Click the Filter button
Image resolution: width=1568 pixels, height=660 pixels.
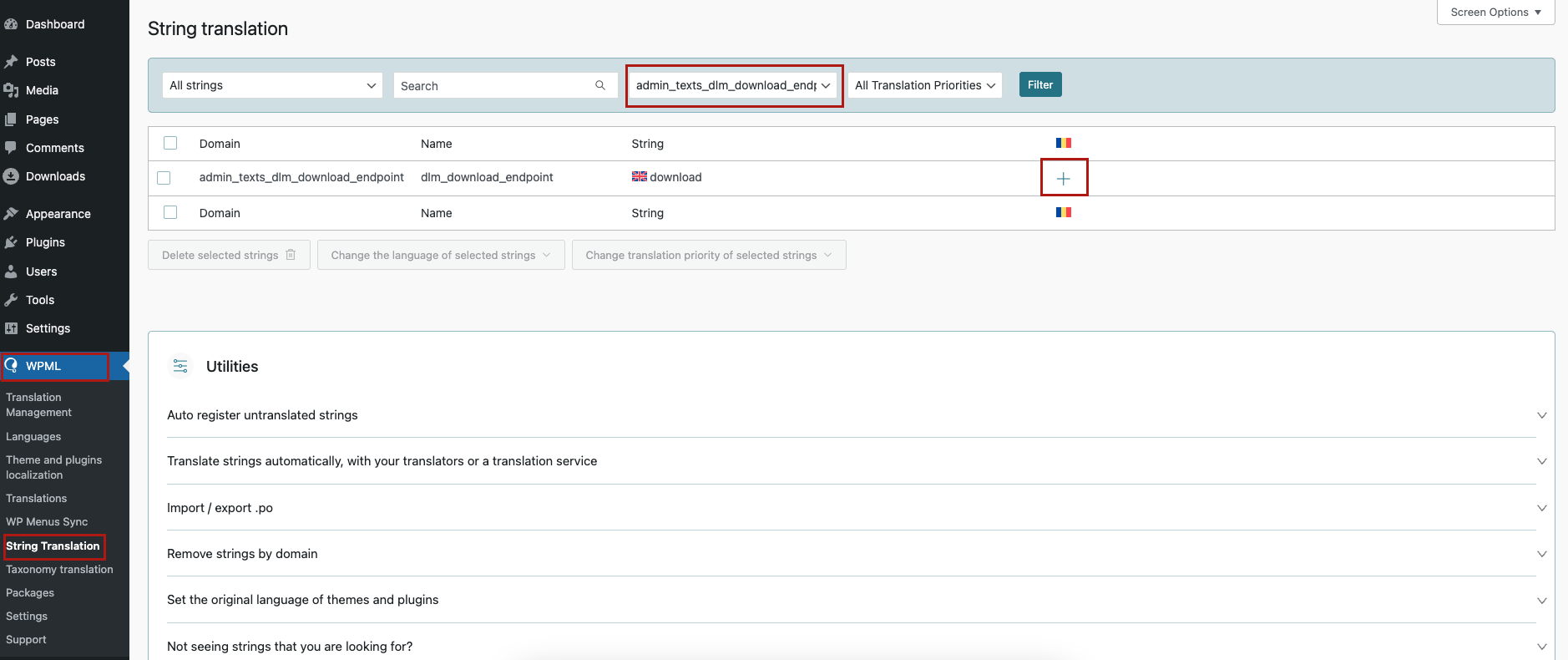pyautogui.click(x=1040, y=84)
